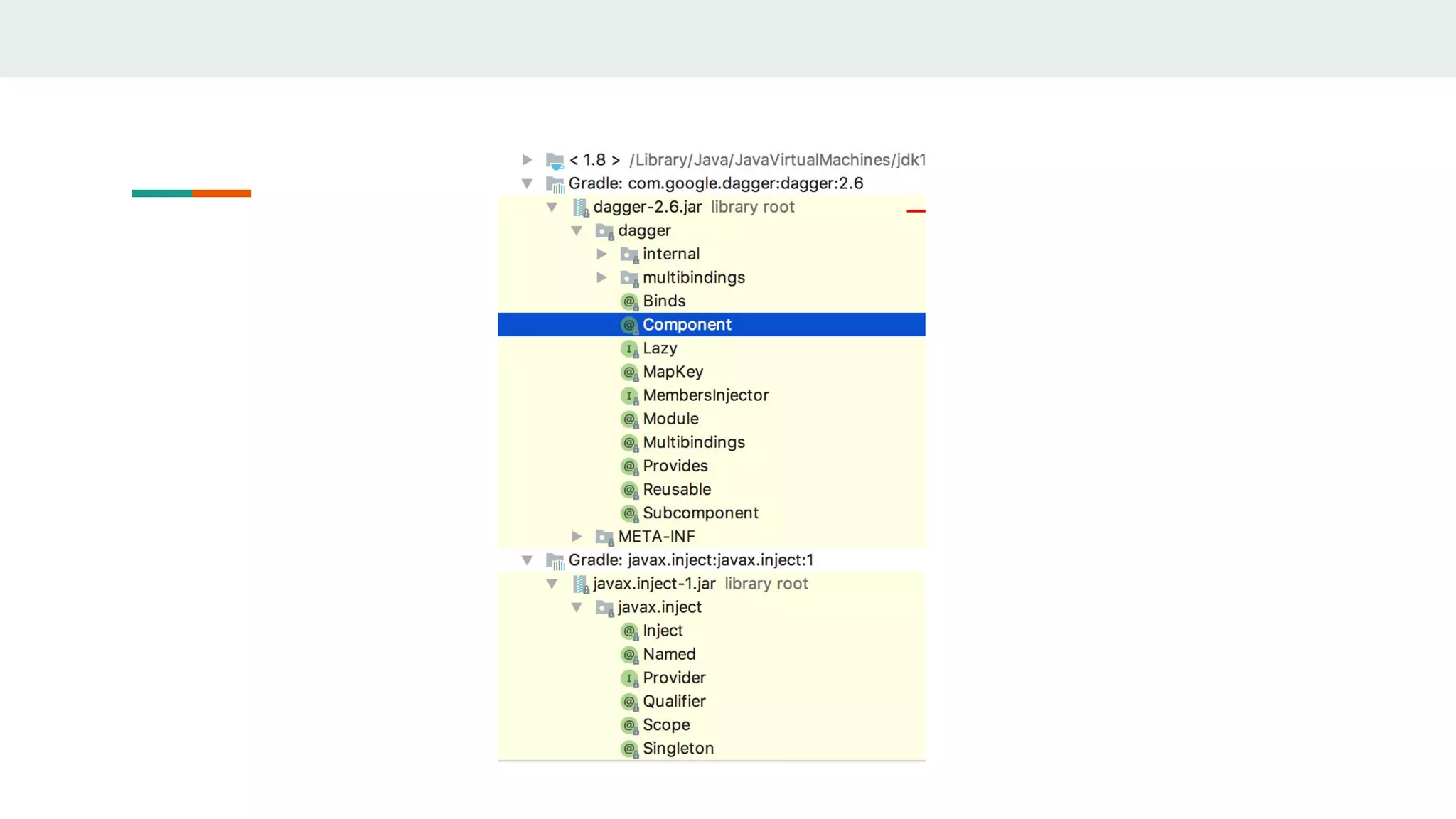Select the Singleton annotation
Image resolution: width=1456 pixels, height=819 pixels.
click(678, 749)
